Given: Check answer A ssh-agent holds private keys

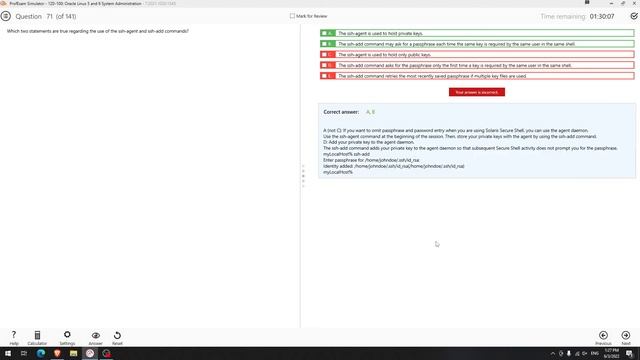Looking at the screenshot, I should [324, 33].
